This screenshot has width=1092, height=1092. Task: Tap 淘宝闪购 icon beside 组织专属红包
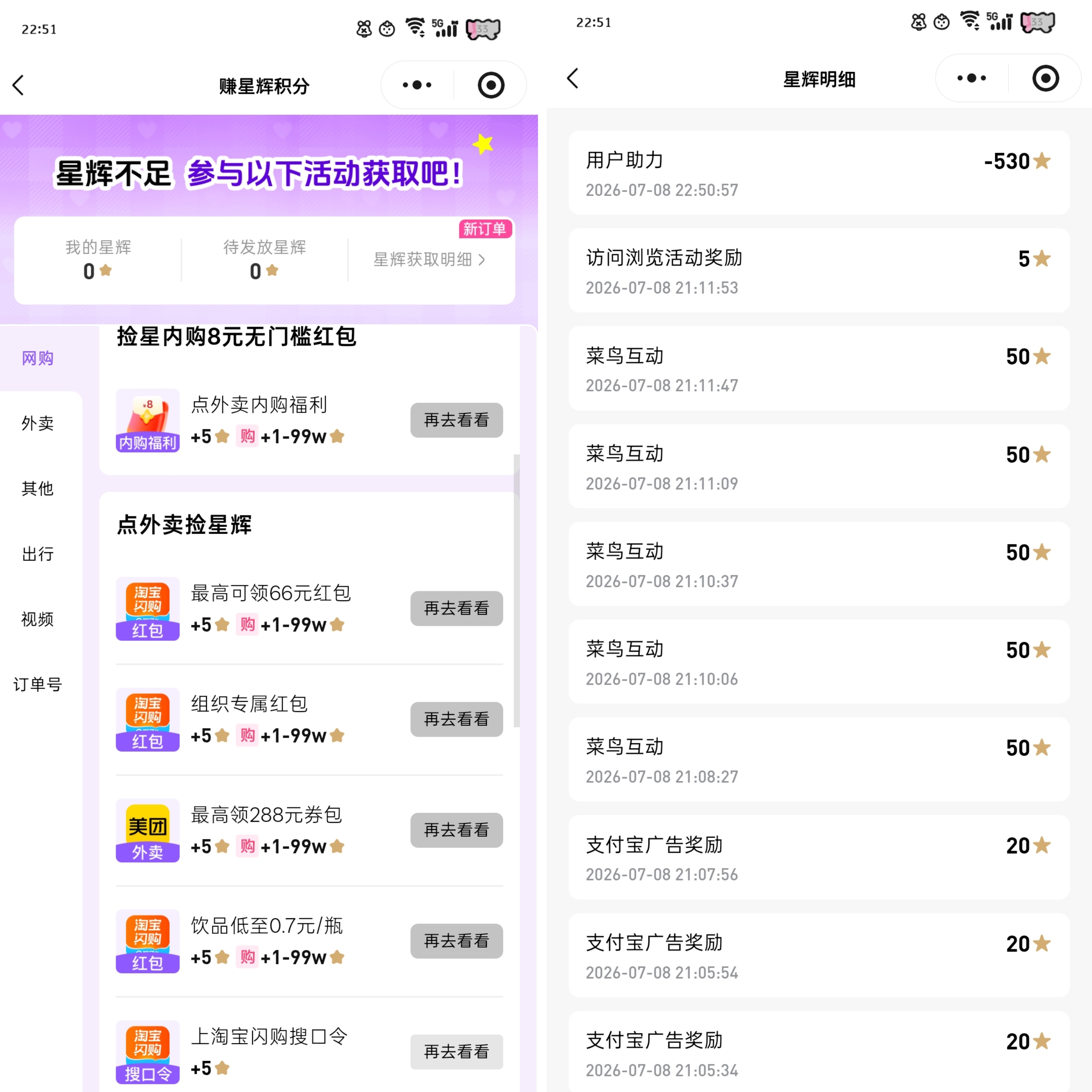[x=147, y=719]
